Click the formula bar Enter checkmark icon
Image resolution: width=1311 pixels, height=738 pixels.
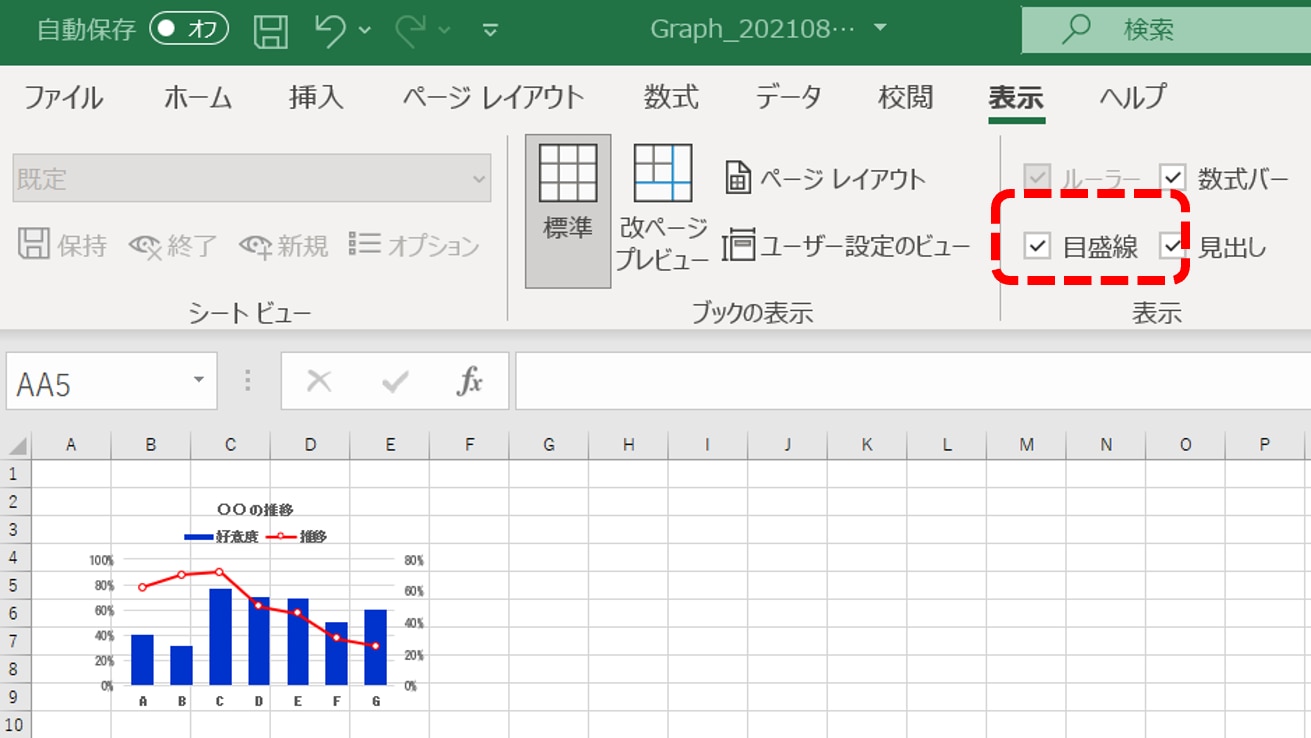[x=395, y=381]
